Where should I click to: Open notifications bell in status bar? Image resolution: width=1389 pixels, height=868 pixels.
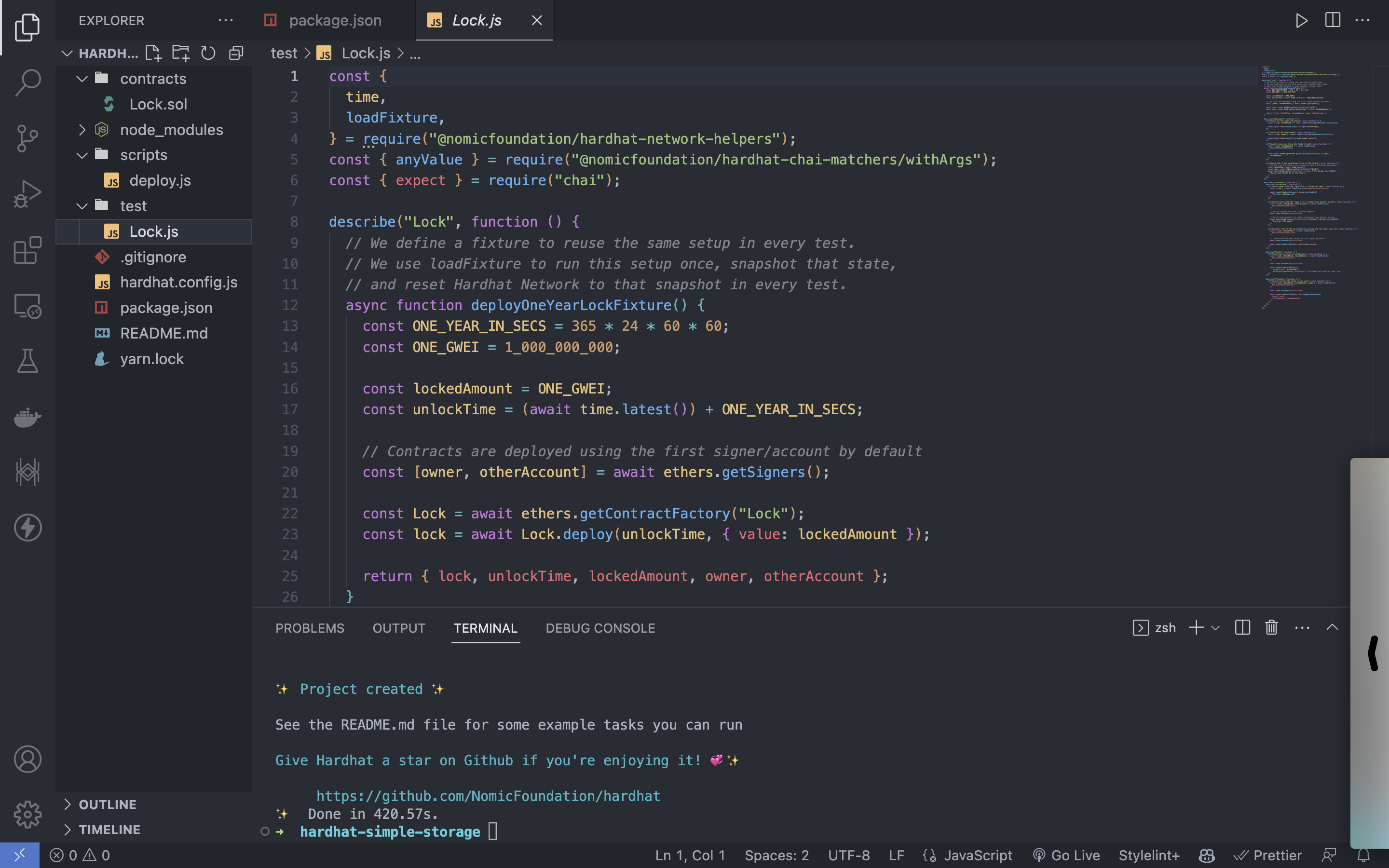[1364, 855]
